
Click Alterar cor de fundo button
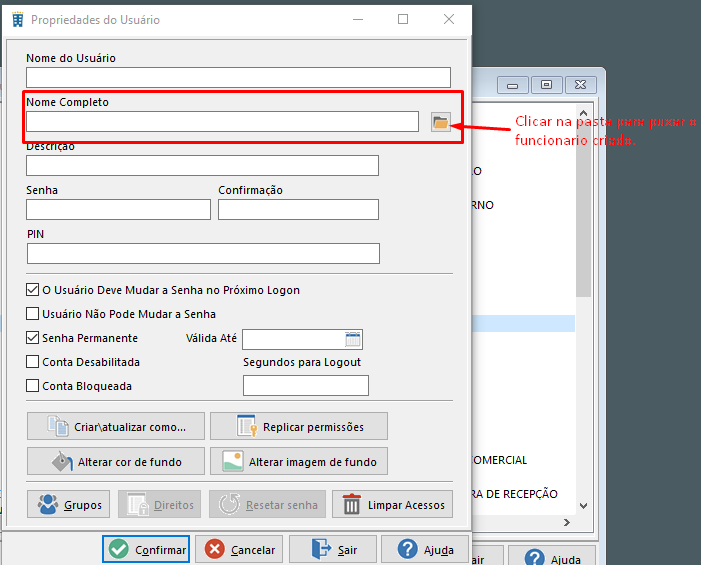coord(116,461)
